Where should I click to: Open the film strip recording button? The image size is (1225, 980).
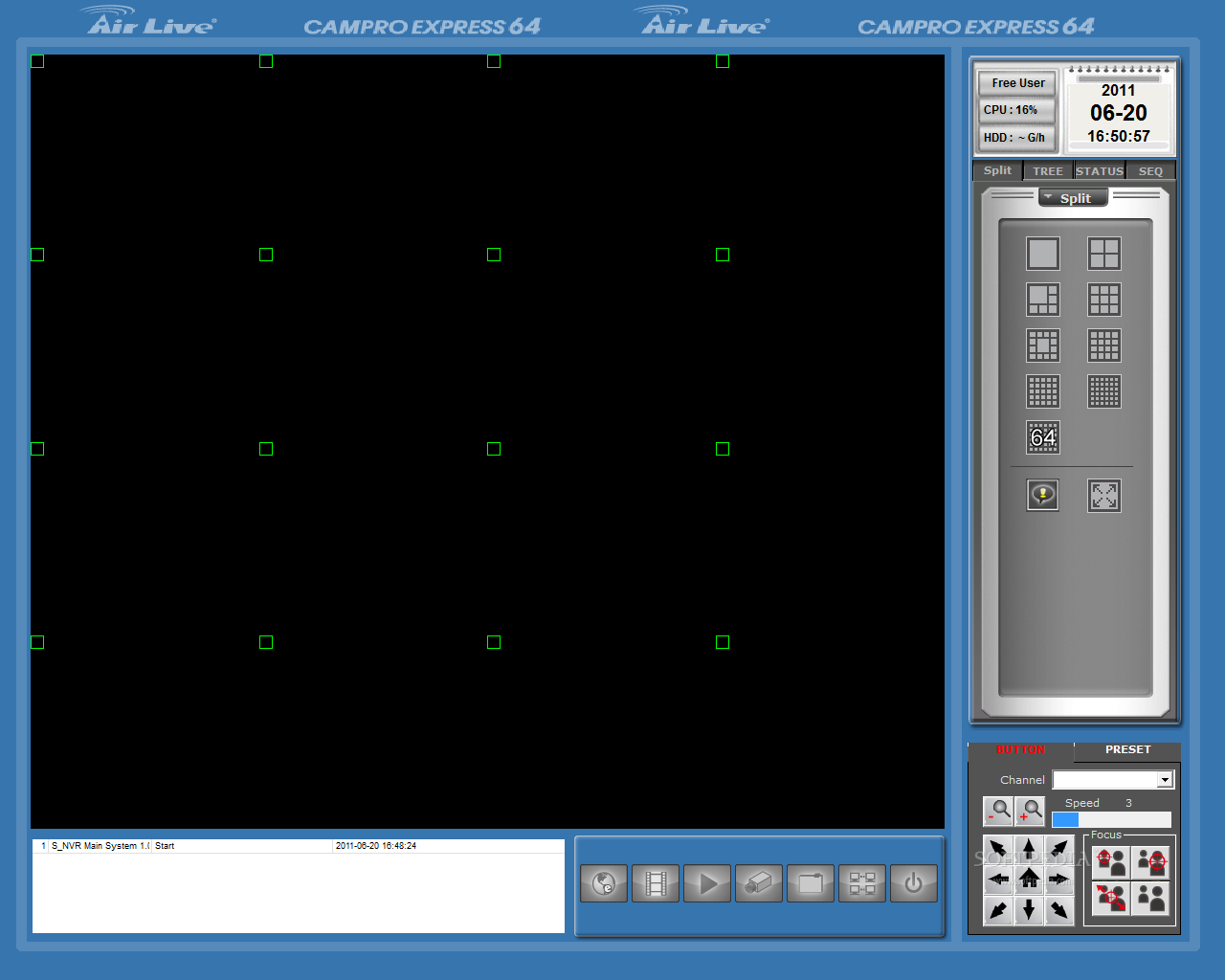point(656,883)
